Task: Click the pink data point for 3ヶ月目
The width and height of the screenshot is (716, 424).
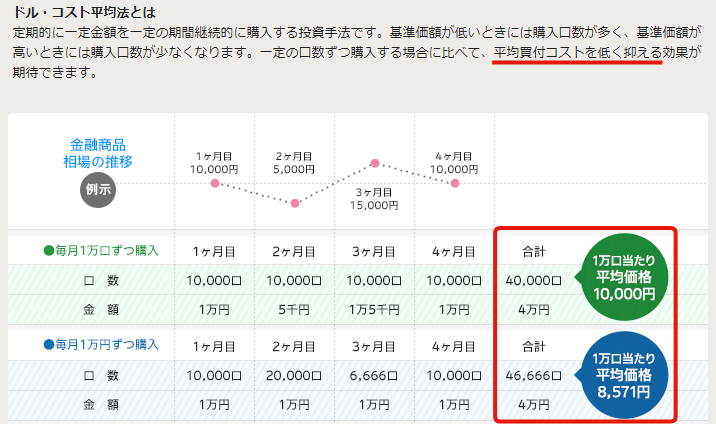Action: point(375,163)
